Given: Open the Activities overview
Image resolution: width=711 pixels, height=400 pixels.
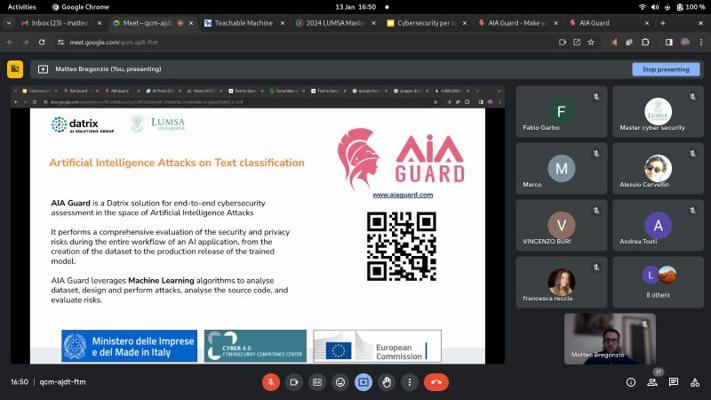Looking at the screenshot, I should pos(22,7).
